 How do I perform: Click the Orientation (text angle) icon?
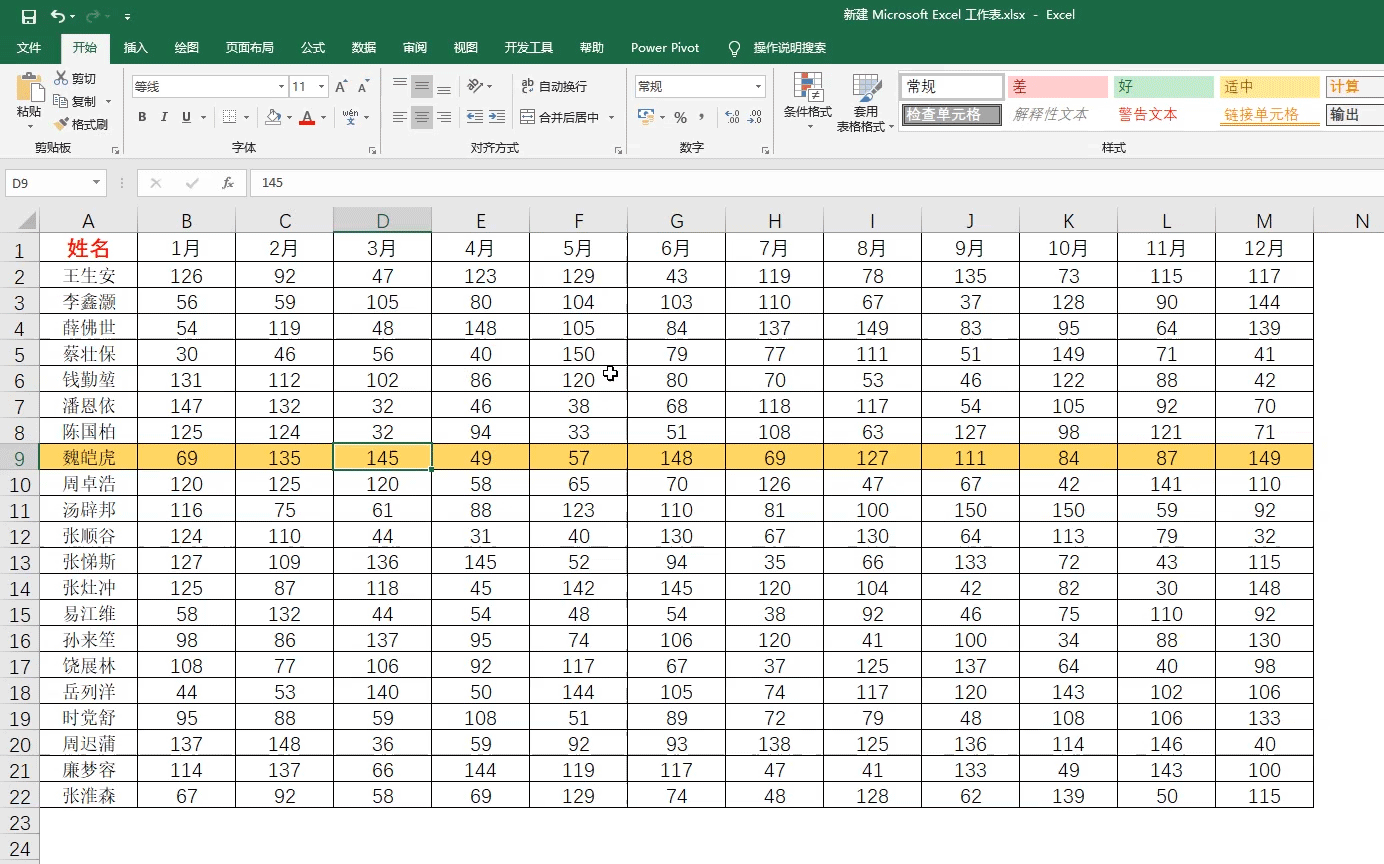[x=476, y=86]
